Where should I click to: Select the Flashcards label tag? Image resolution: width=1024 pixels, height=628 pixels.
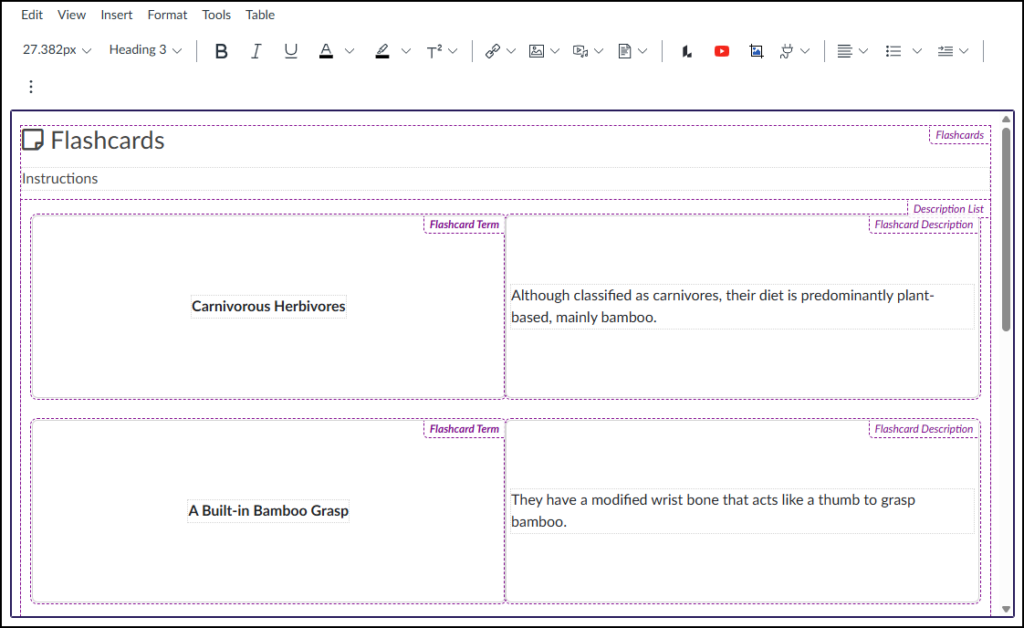(958, 135)
